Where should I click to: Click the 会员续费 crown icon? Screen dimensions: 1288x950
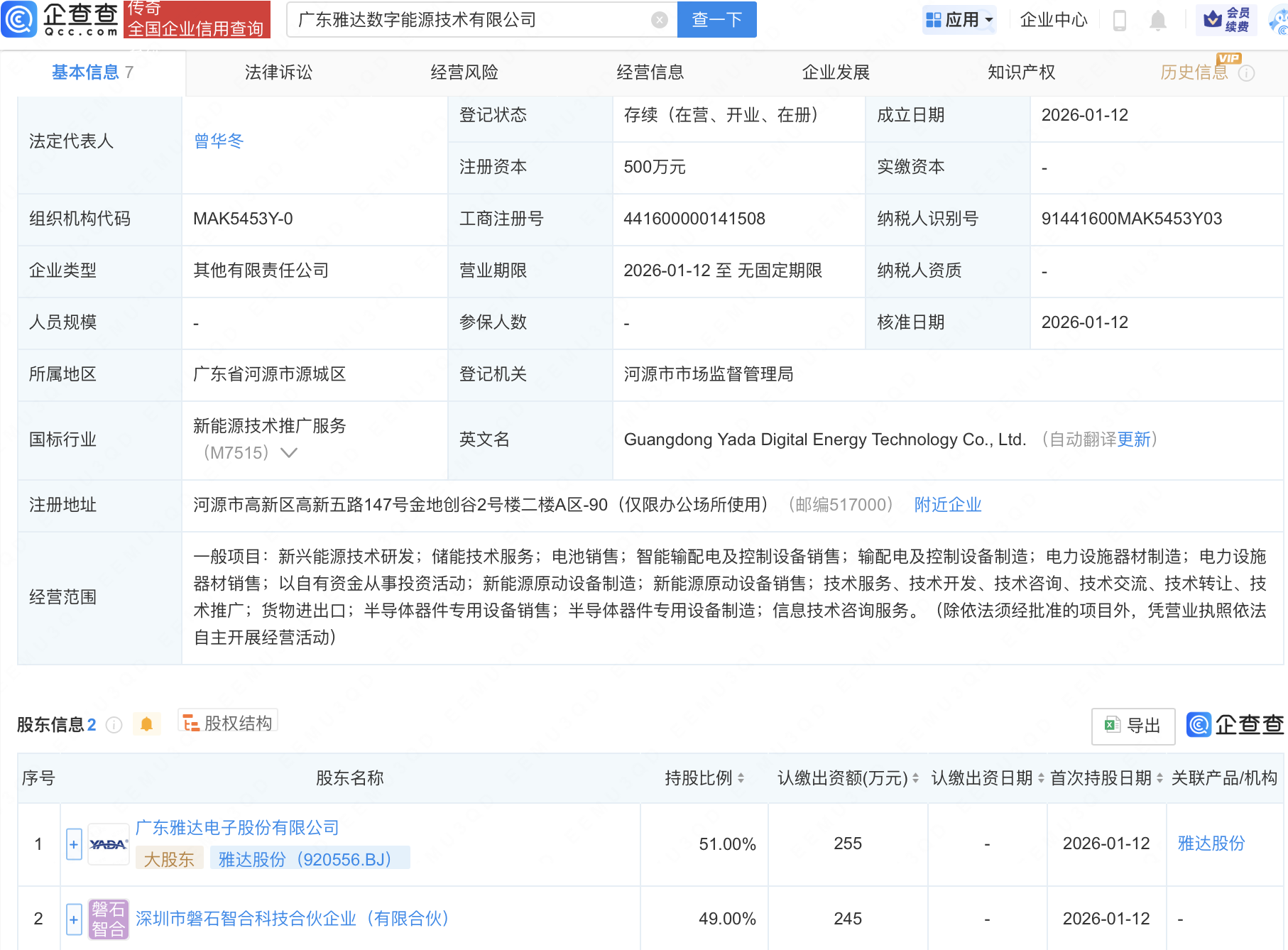click(x=1225, y=20)
